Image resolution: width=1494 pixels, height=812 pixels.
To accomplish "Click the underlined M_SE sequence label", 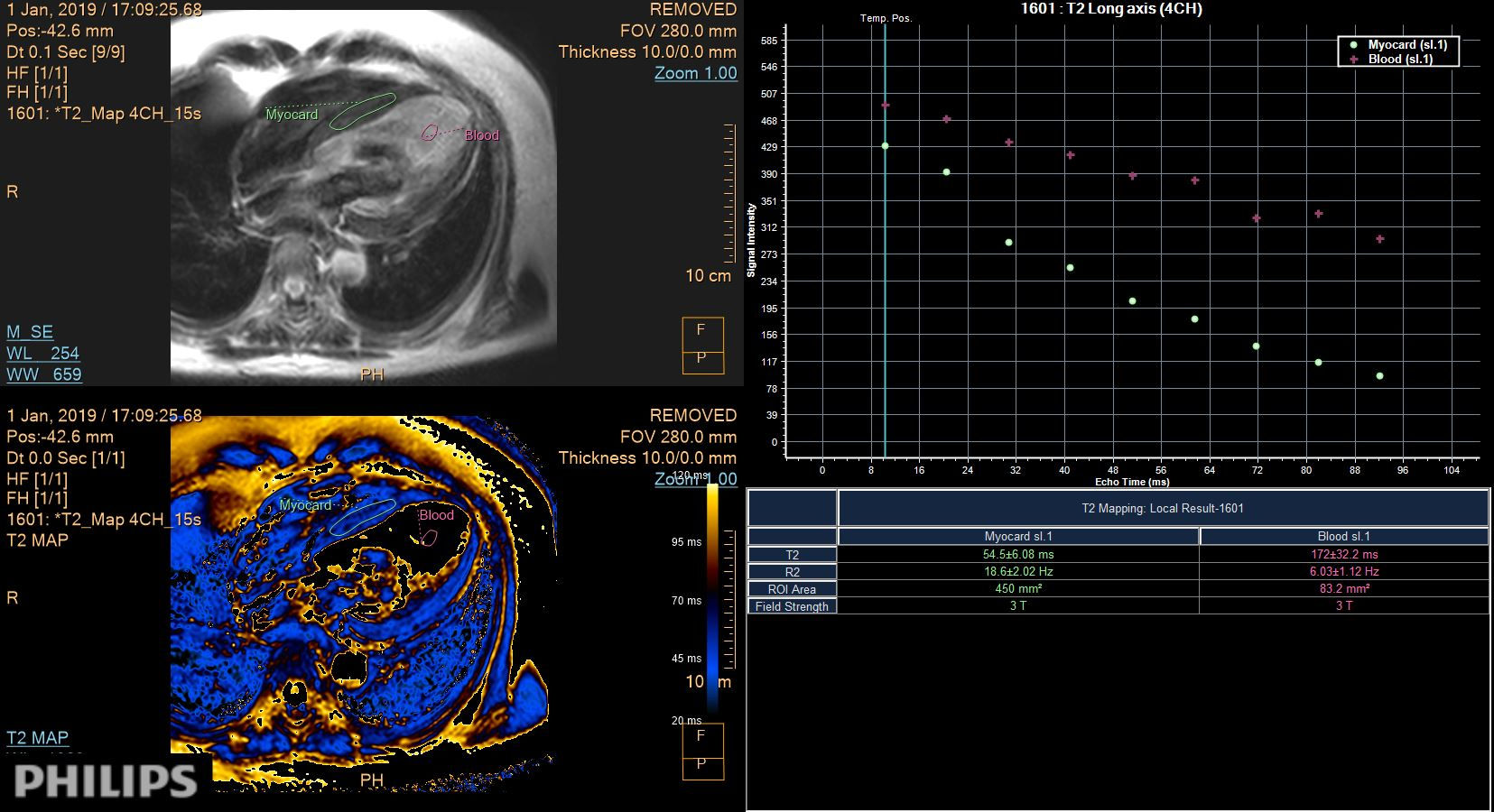I will (x=32, y=332).
